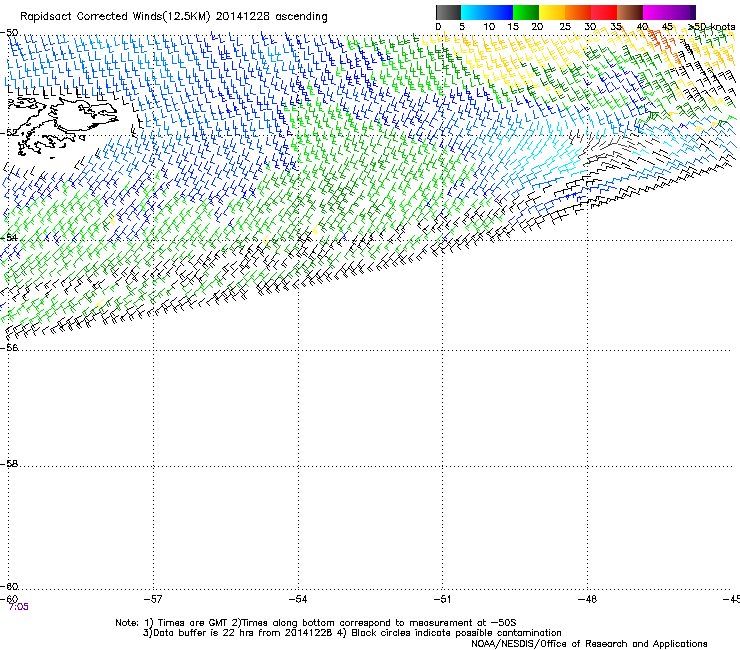The height and width of the screenshot is (650, 740).
Task: Click the latitude label '-52'
Action: point(9,133)
